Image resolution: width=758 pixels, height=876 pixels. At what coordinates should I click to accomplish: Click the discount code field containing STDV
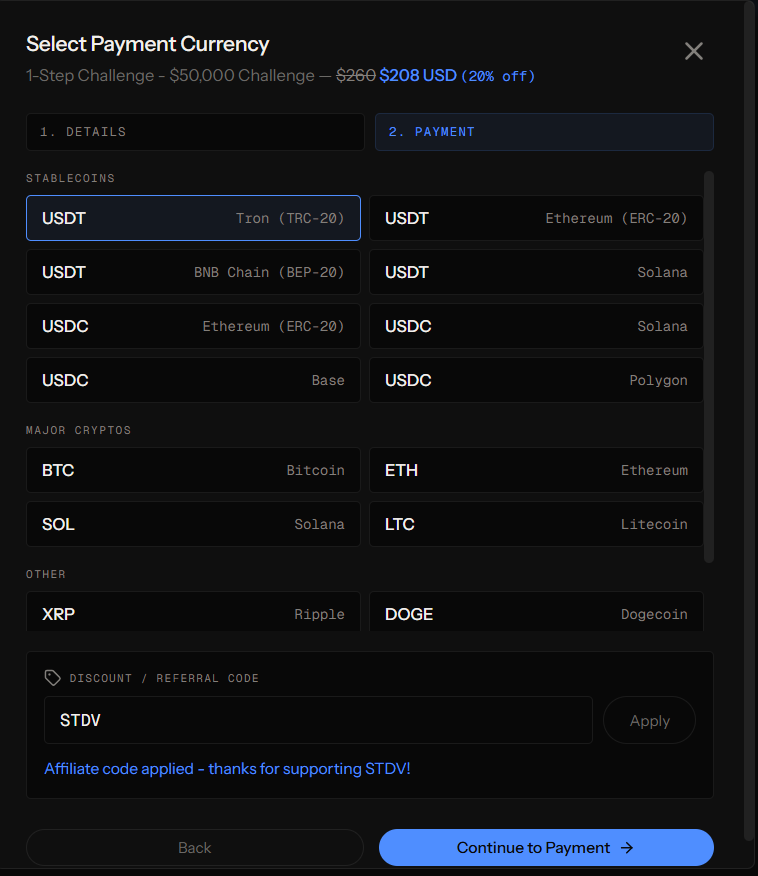pos(318,720)
